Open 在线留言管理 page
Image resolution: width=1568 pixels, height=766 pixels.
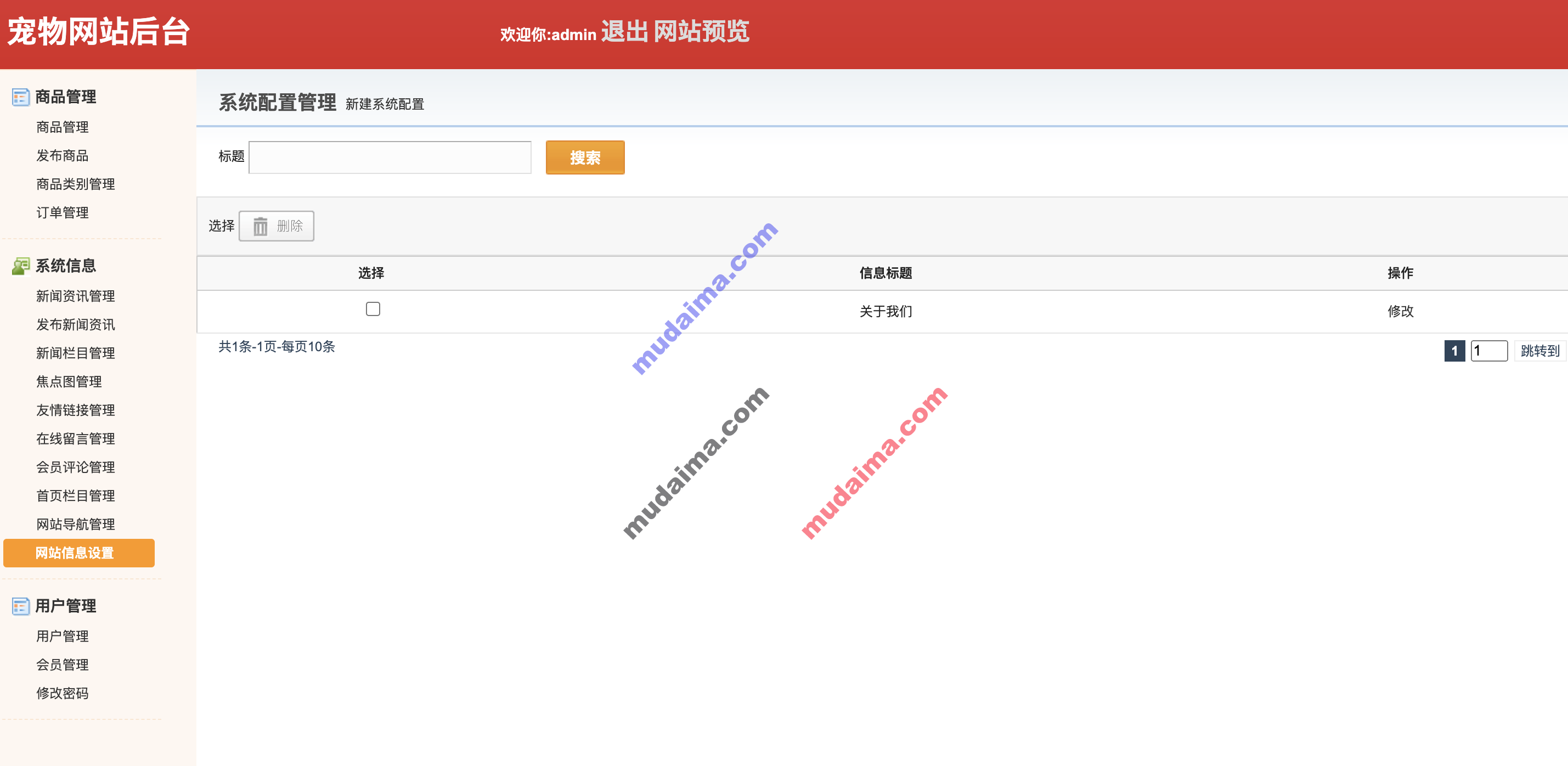[x=76, y=439]
